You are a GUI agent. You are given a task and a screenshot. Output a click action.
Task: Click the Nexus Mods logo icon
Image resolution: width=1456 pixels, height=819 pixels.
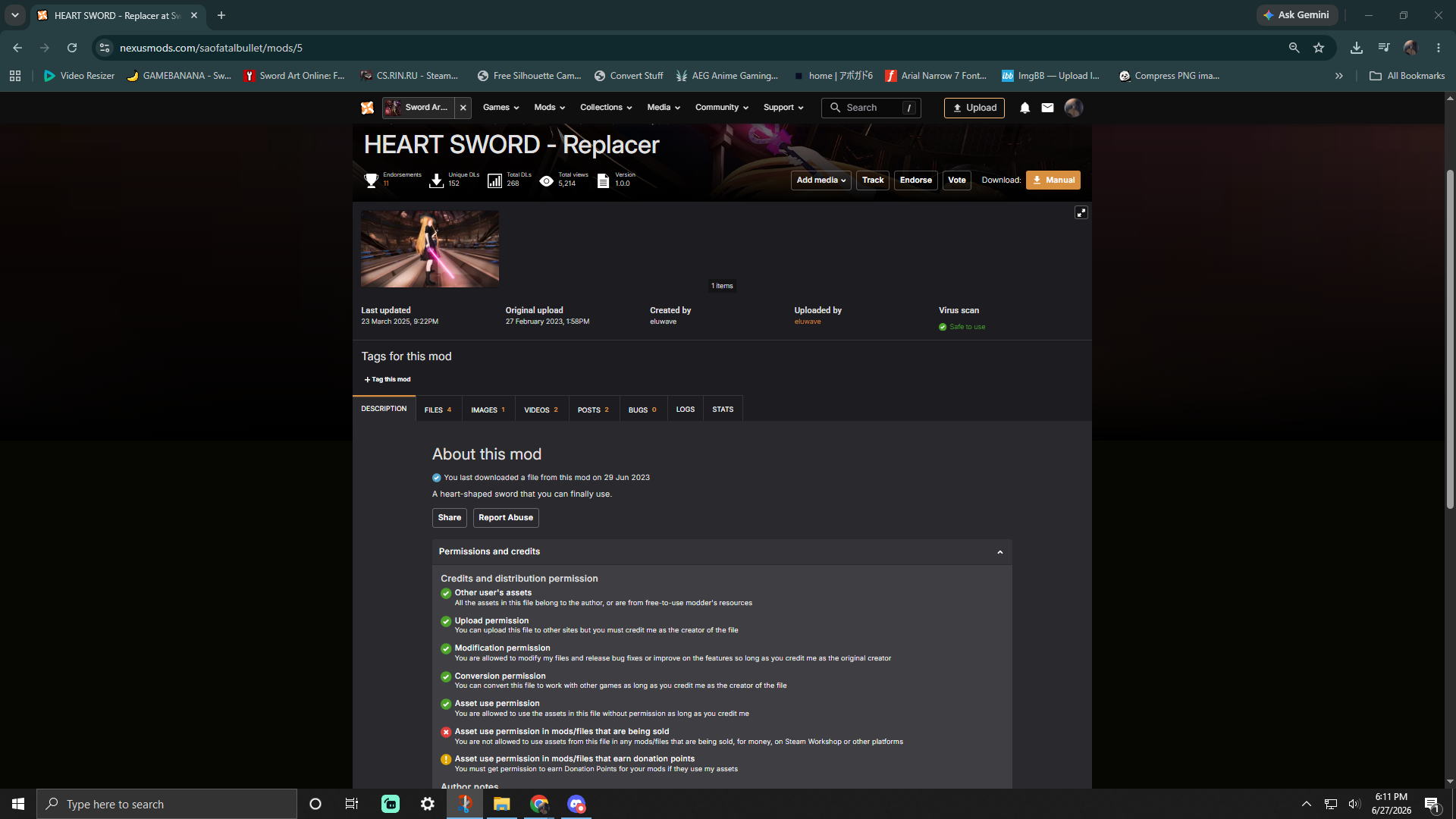click(x=368, y=108)
